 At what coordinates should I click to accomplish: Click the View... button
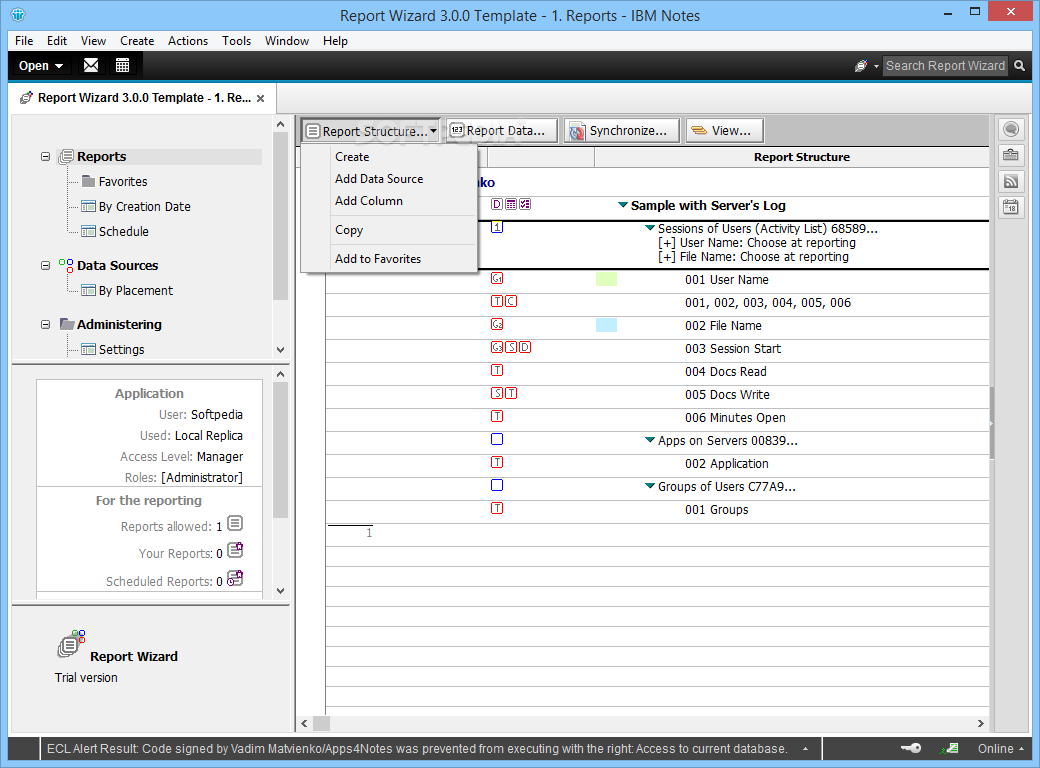725,131
